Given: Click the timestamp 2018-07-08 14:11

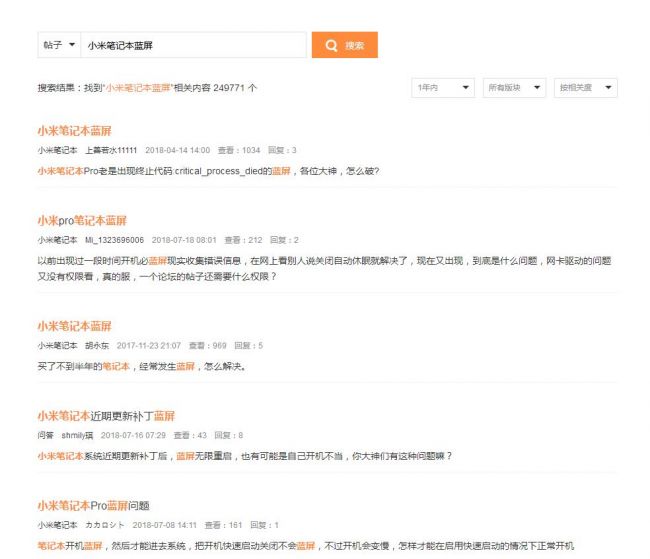Looking at the screenshot, I should pos(165,525).
